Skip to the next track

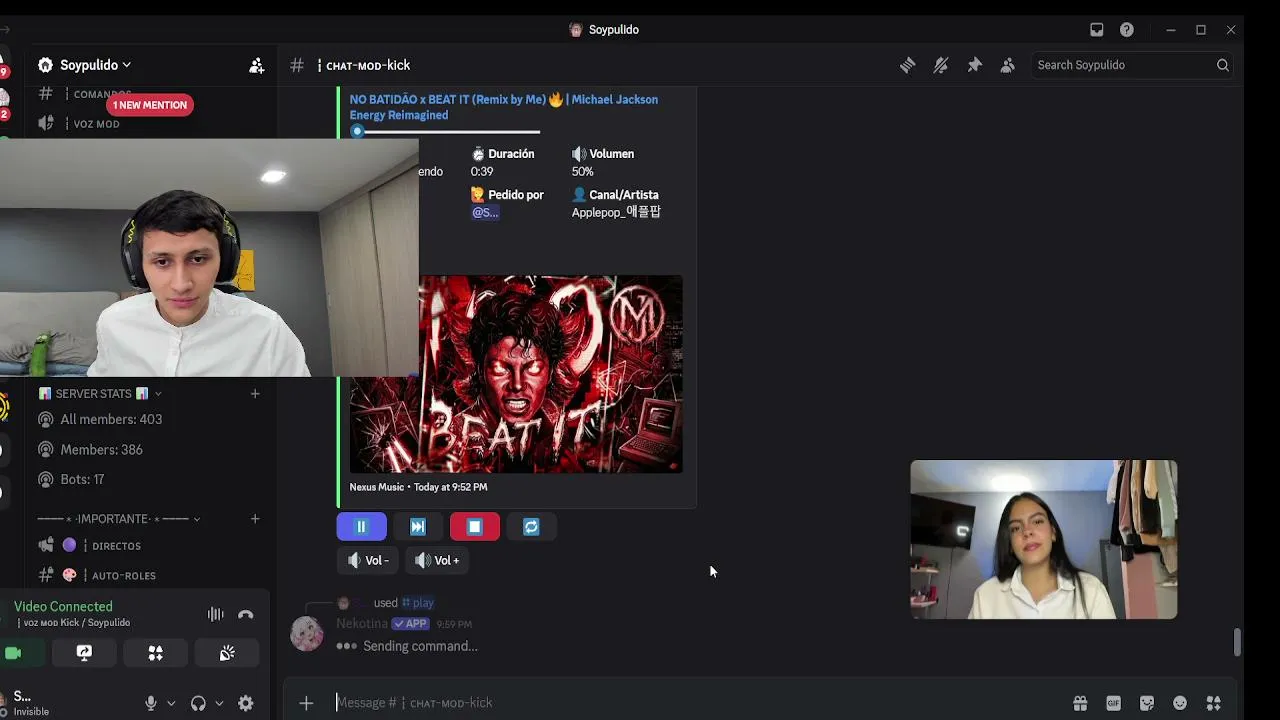point(418,527)
